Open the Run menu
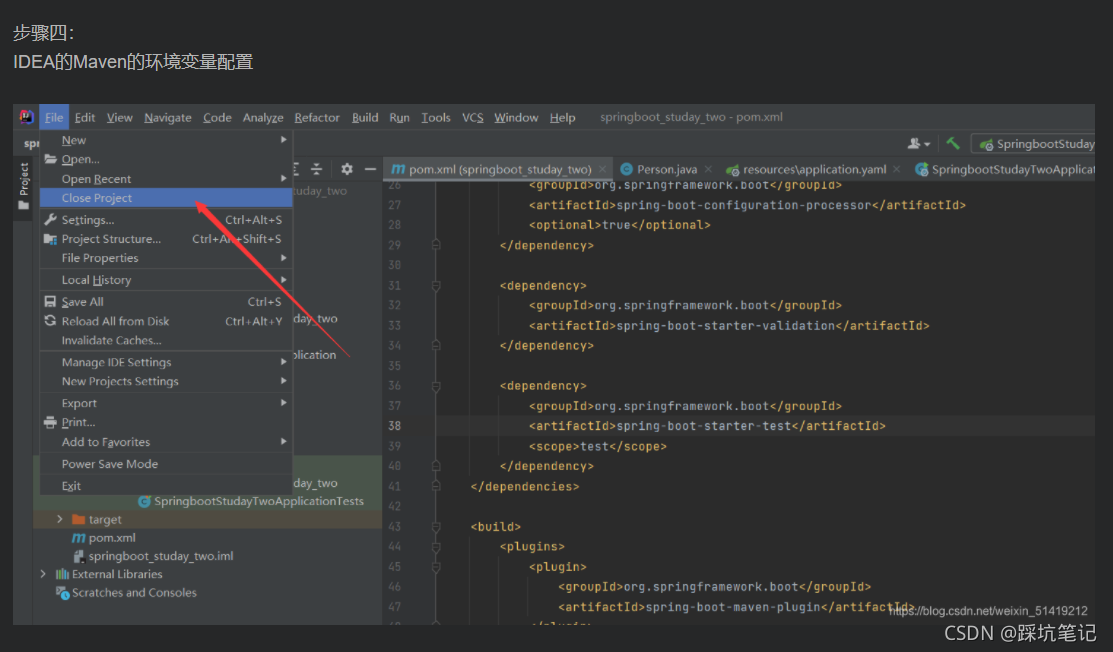The width and height of the screenshot is (1113, 652). 399,118
